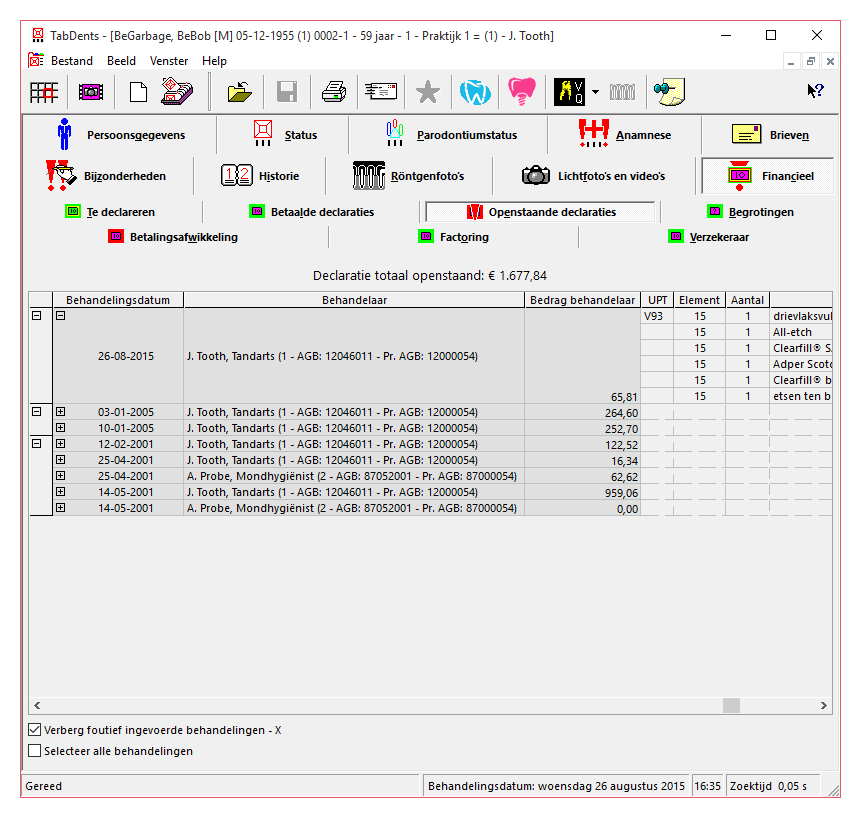Click the grey x-ray teeth toolbar icon
Image resolution: width=861 pixels, height=818 pixels.
tap(623, 92)
